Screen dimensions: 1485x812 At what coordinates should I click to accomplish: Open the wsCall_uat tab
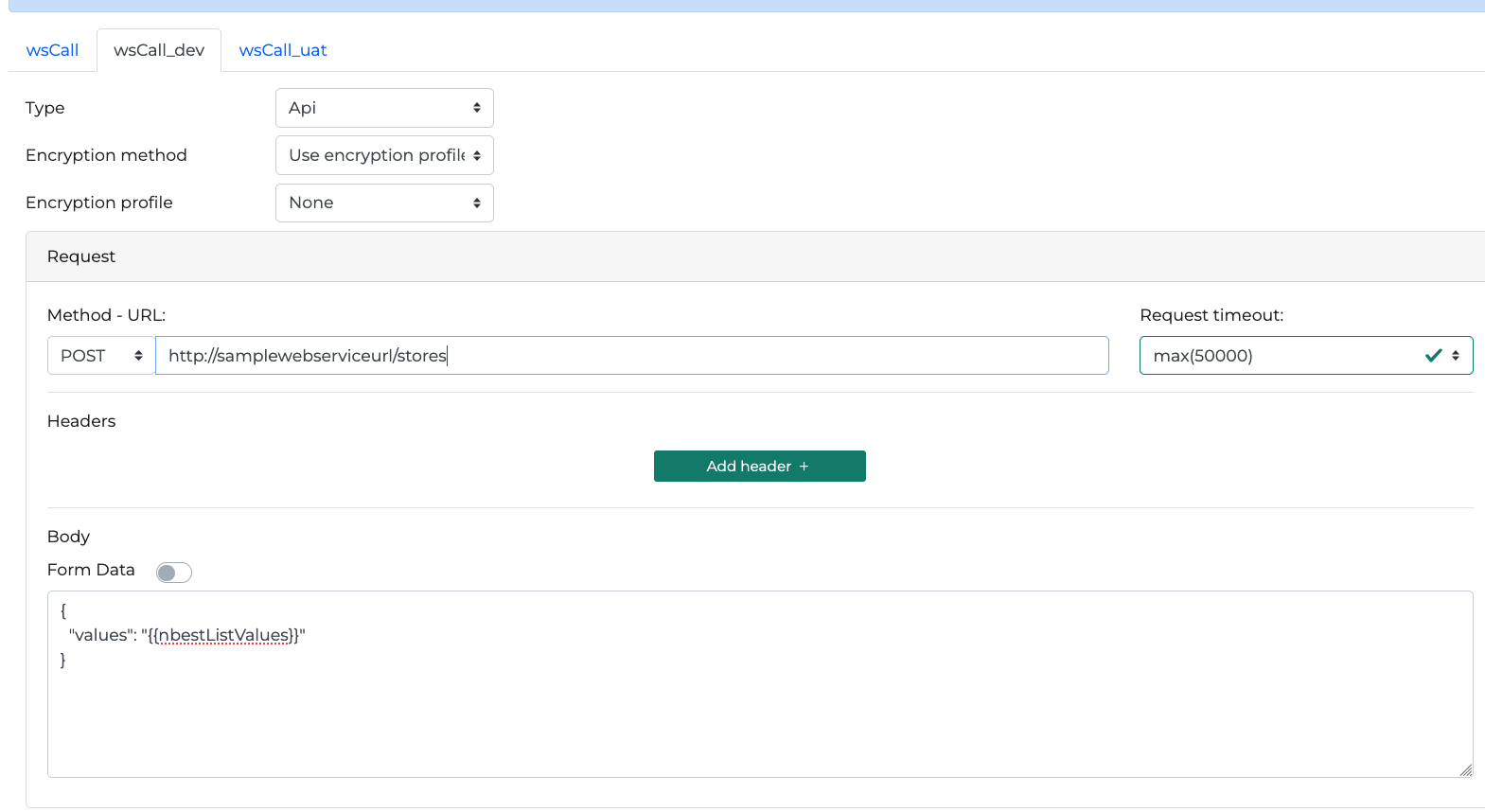[283, 50]
